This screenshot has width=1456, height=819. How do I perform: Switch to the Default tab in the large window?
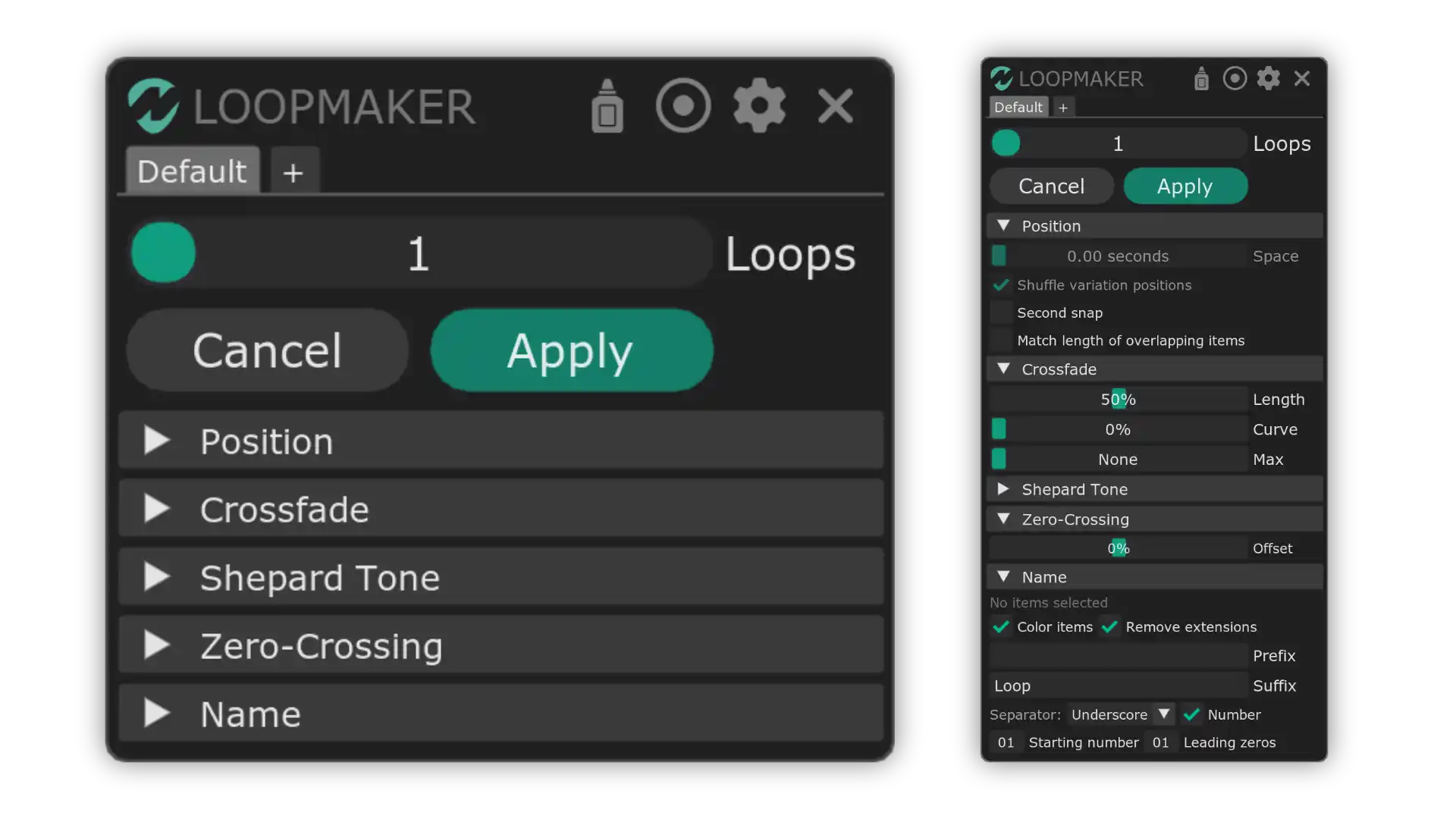(191, 171)
